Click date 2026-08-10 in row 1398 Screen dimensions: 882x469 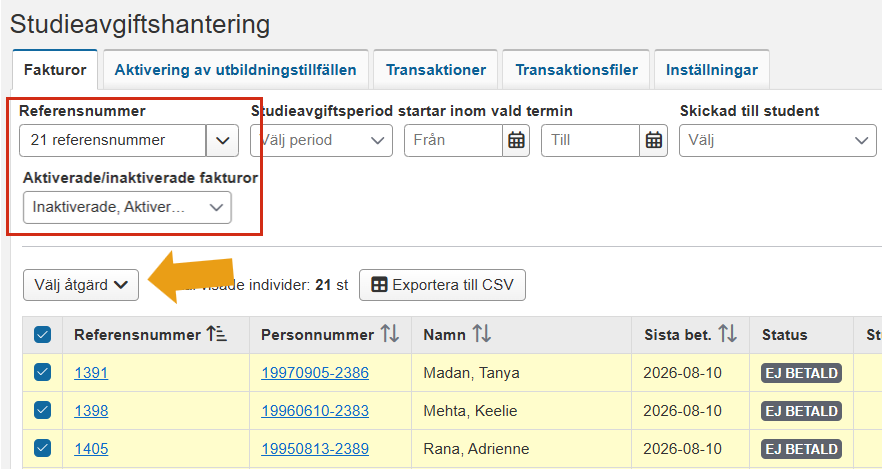tap(682, 411)
